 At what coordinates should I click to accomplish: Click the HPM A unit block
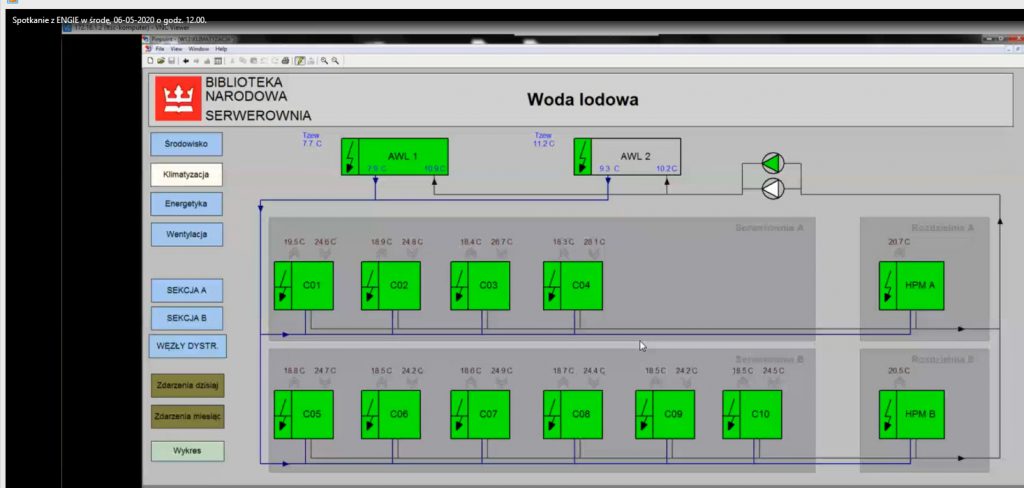point(910,286)
